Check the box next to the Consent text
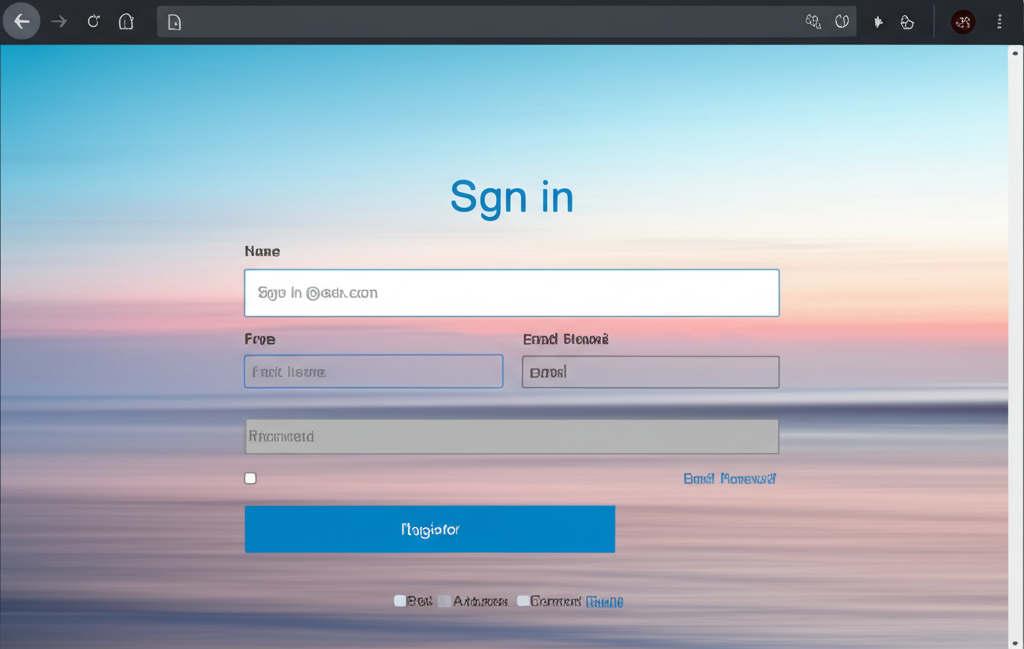Image resolution: width=1024 pixels, height=649 pixels. 523,600
